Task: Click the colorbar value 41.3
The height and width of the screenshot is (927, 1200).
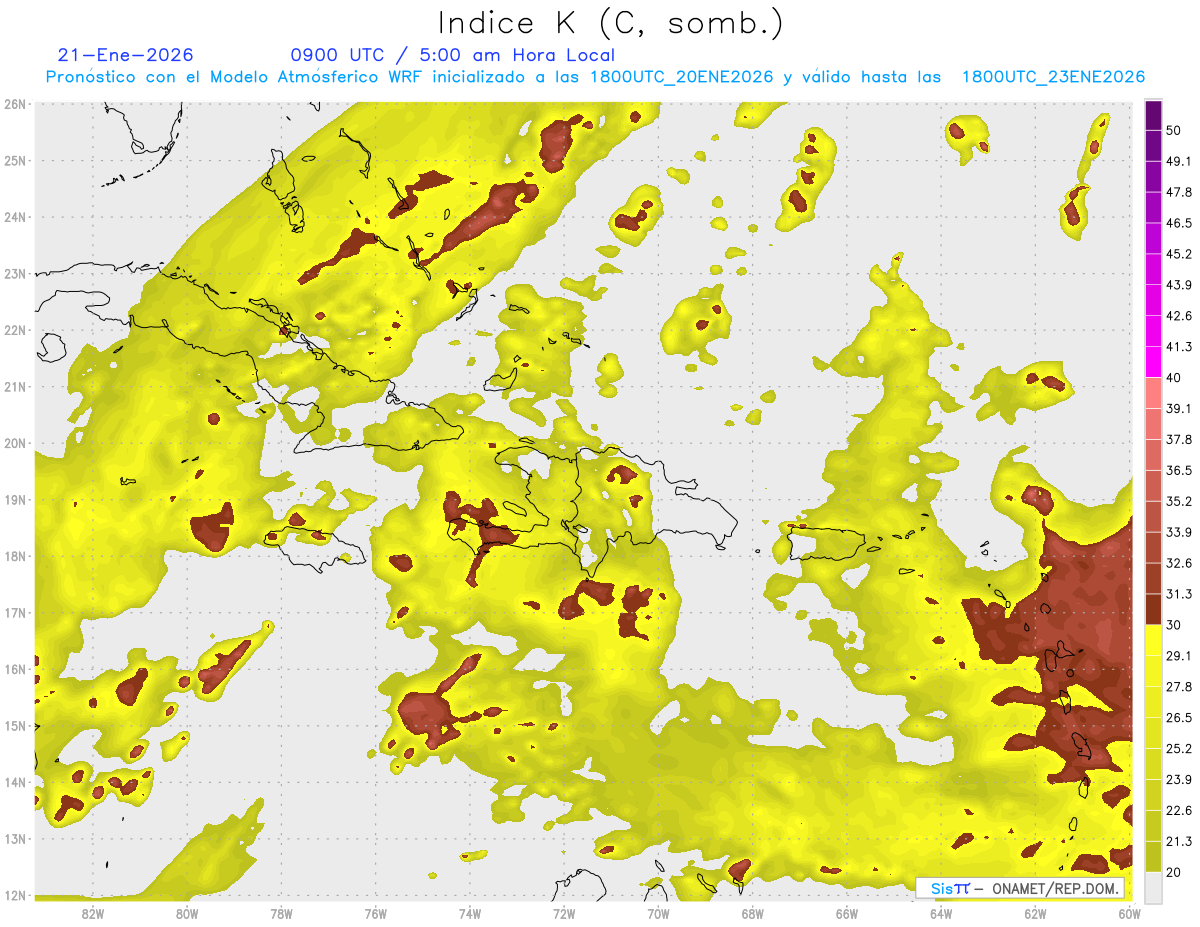Action: 1180,347
